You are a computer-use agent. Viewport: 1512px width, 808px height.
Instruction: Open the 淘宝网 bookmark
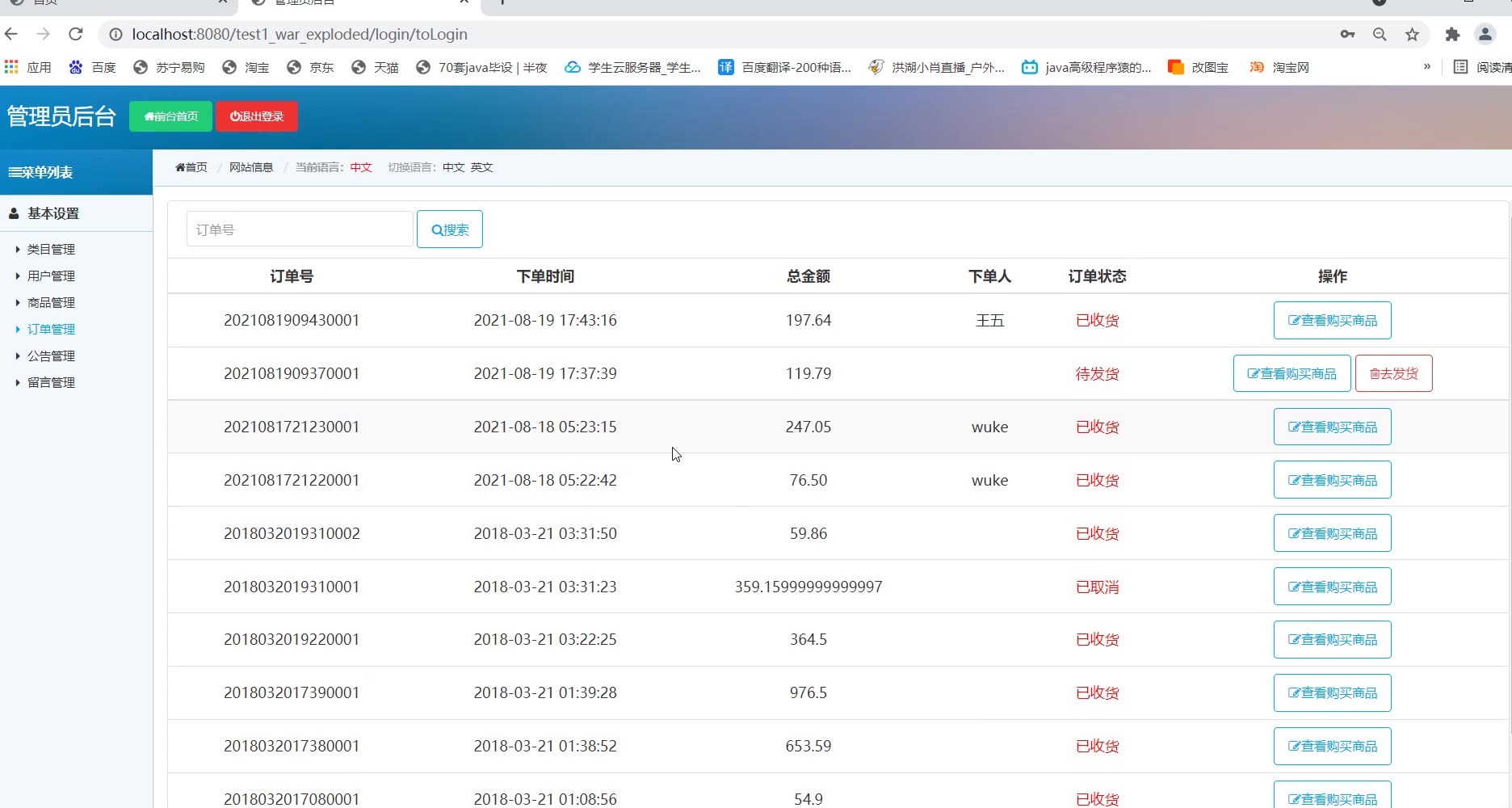[x=1279, y=67]
